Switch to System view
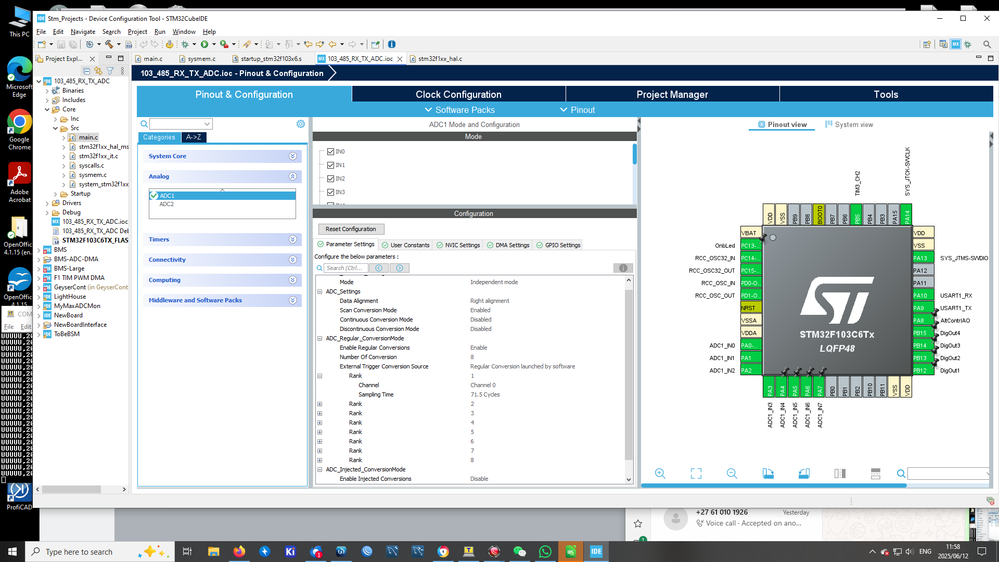Image resolution: width=999 pixels, height=562 pixels. point(849,124)
